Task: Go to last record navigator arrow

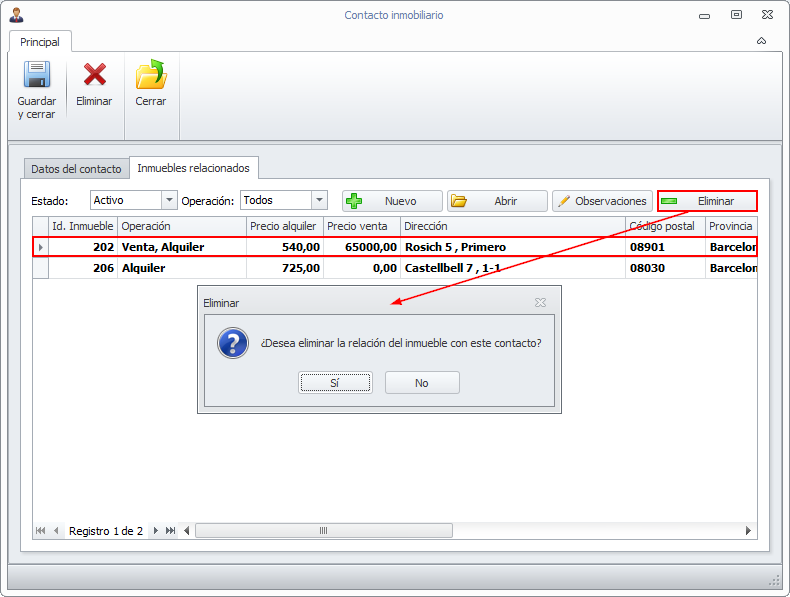Action: click(x=171, y=530)
